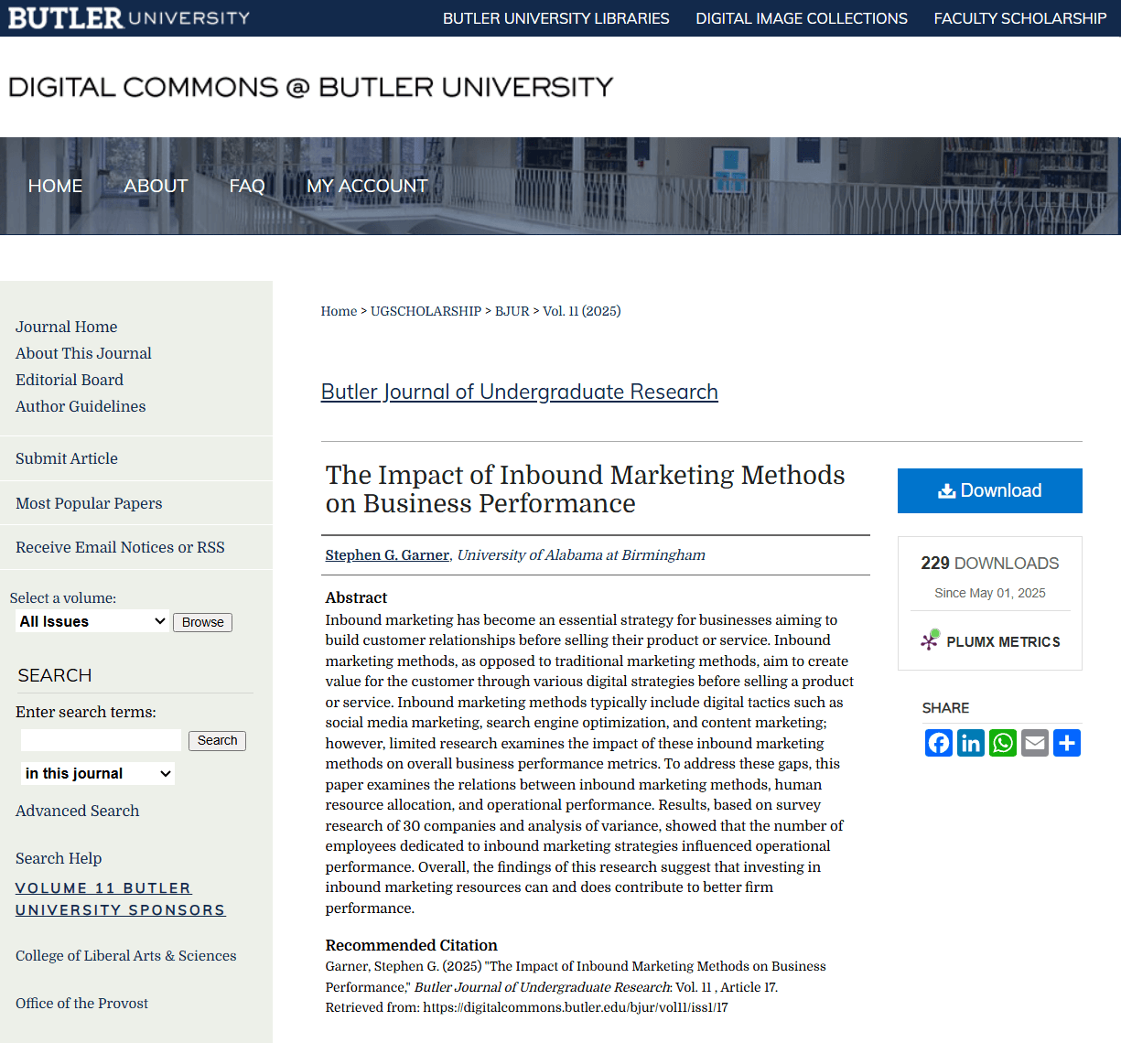Share article on Facebook icon
This screenshot has width=1121, height=1064.
point(939,743)
